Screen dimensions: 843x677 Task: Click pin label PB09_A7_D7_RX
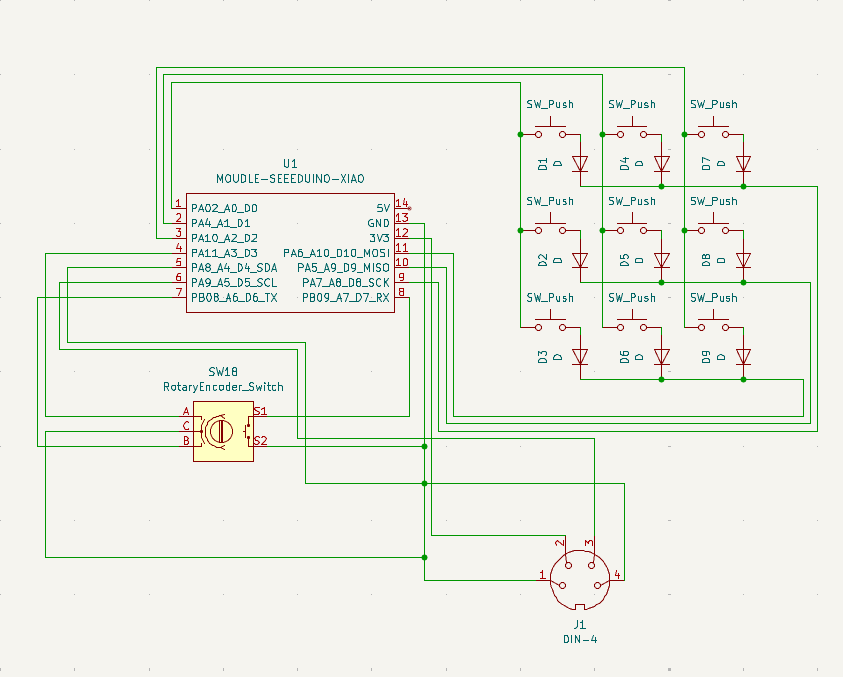(x=346, y=297)
